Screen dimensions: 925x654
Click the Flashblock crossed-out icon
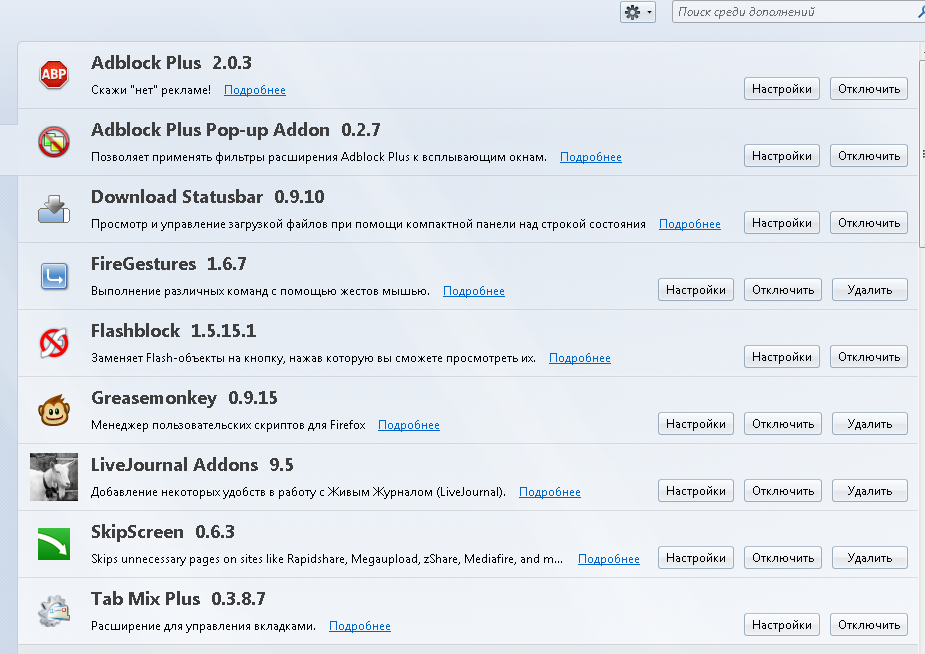[54, 343]
